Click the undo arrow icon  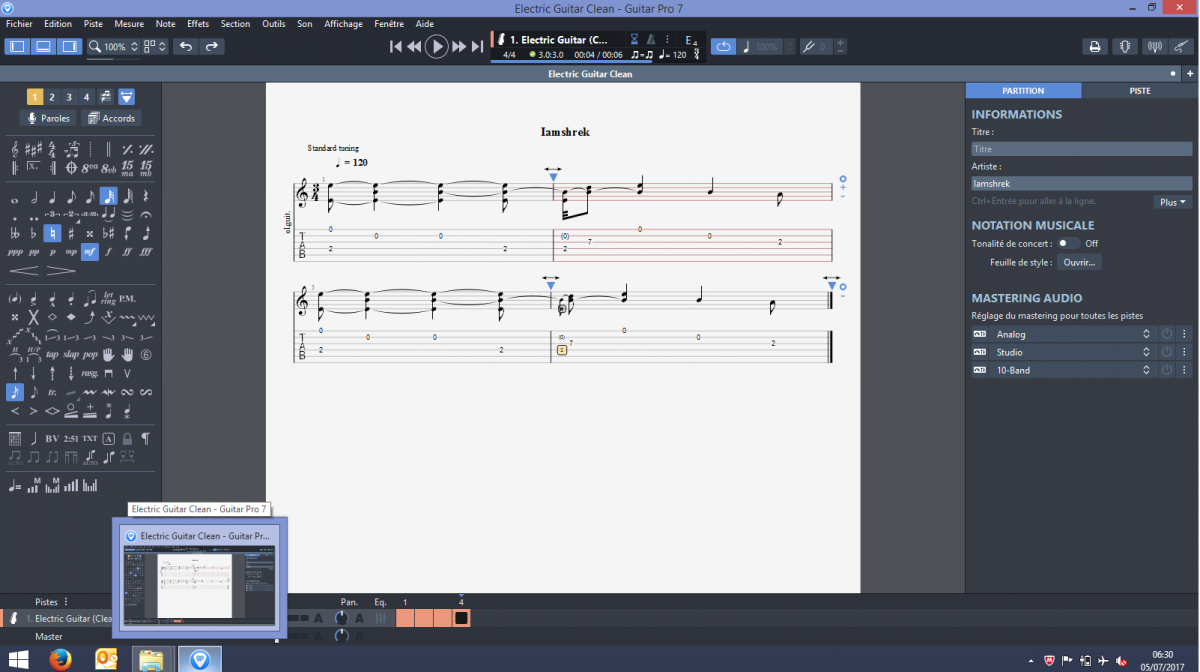pyautogui.click(x=186, y=46)
